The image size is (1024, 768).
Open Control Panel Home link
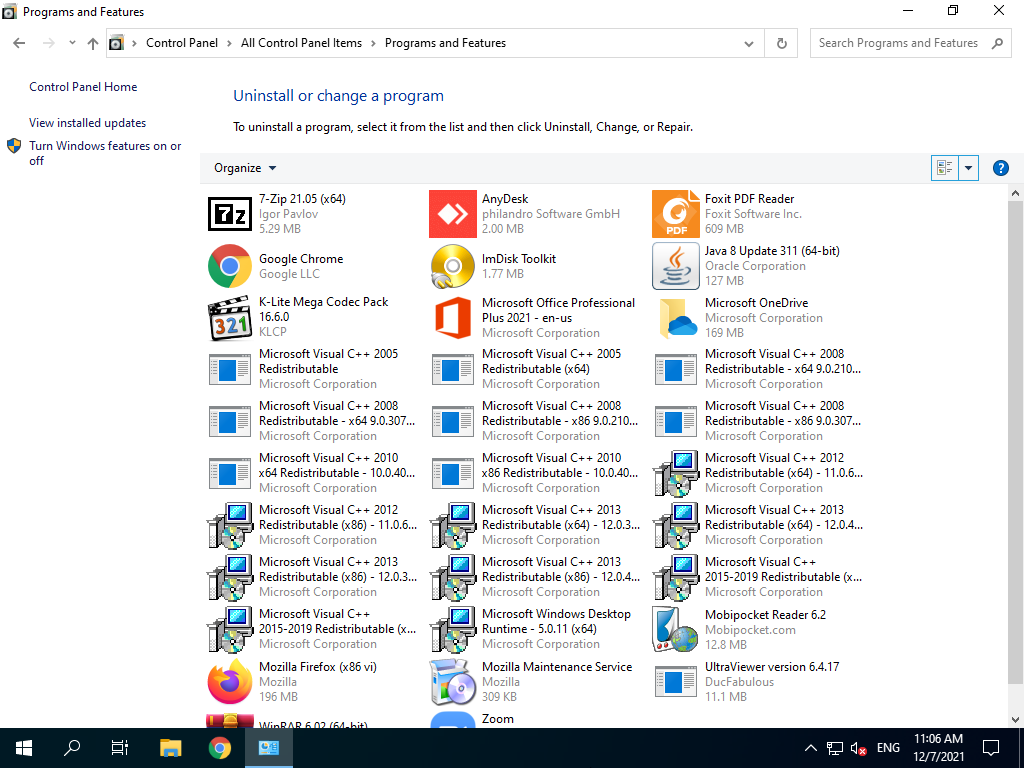[83, 87]
